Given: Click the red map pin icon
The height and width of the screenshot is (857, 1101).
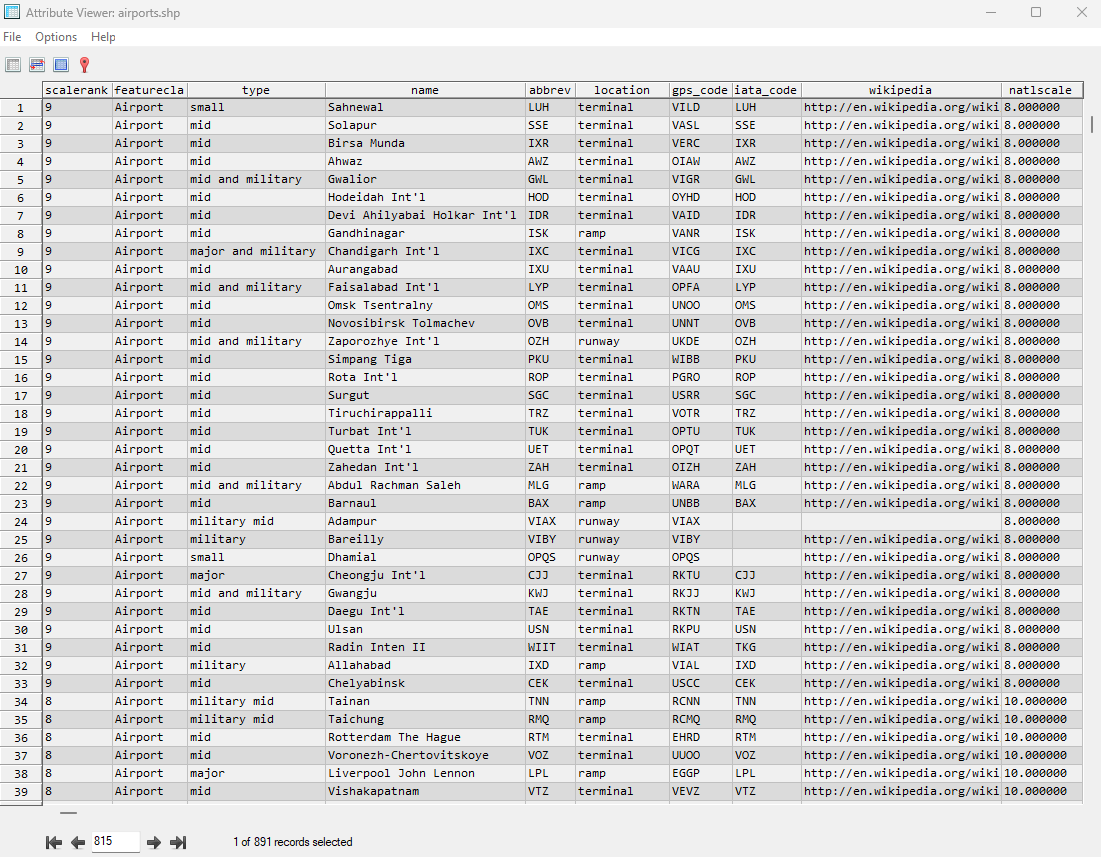Looking at the screenshot, I should coord(85,65).
